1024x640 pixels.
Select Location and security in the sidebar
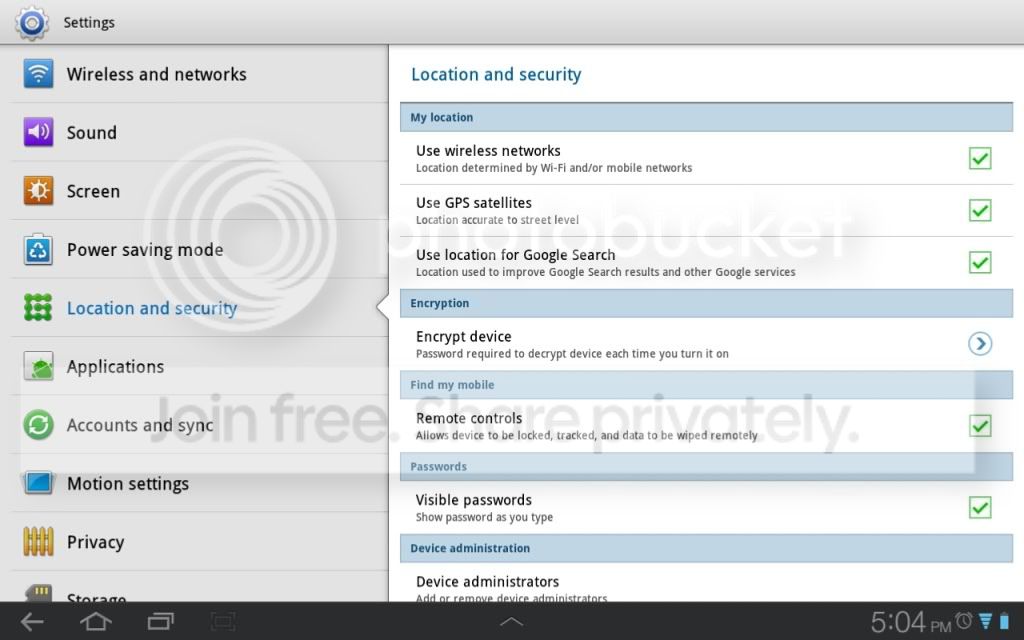point(152,308)
